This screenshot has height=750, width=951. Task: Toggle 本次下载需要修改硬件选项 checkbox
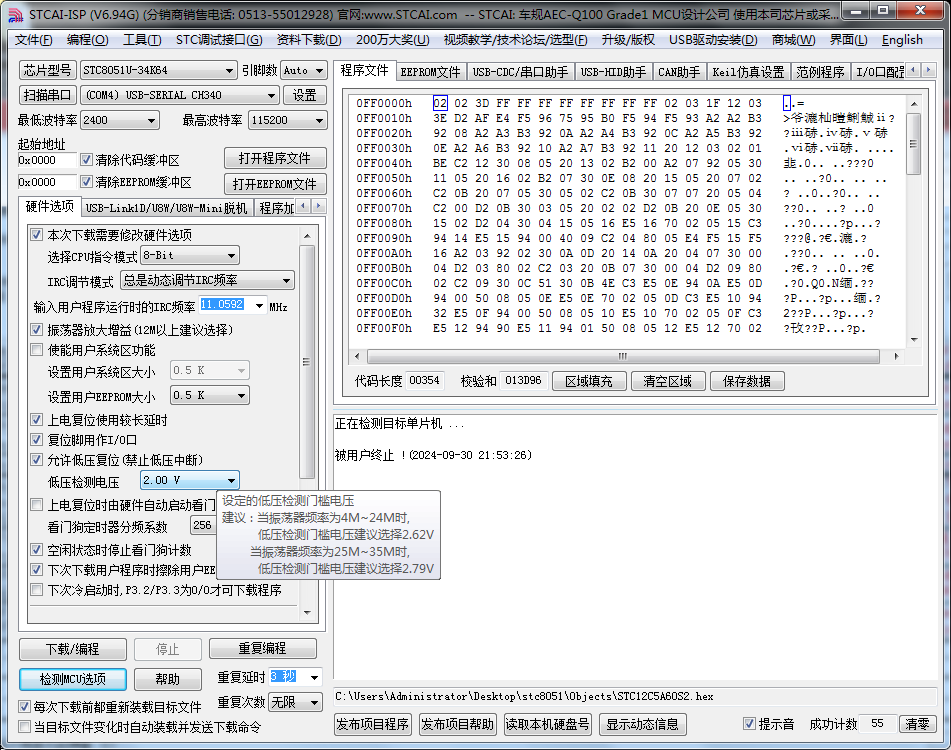click(37, 235)
